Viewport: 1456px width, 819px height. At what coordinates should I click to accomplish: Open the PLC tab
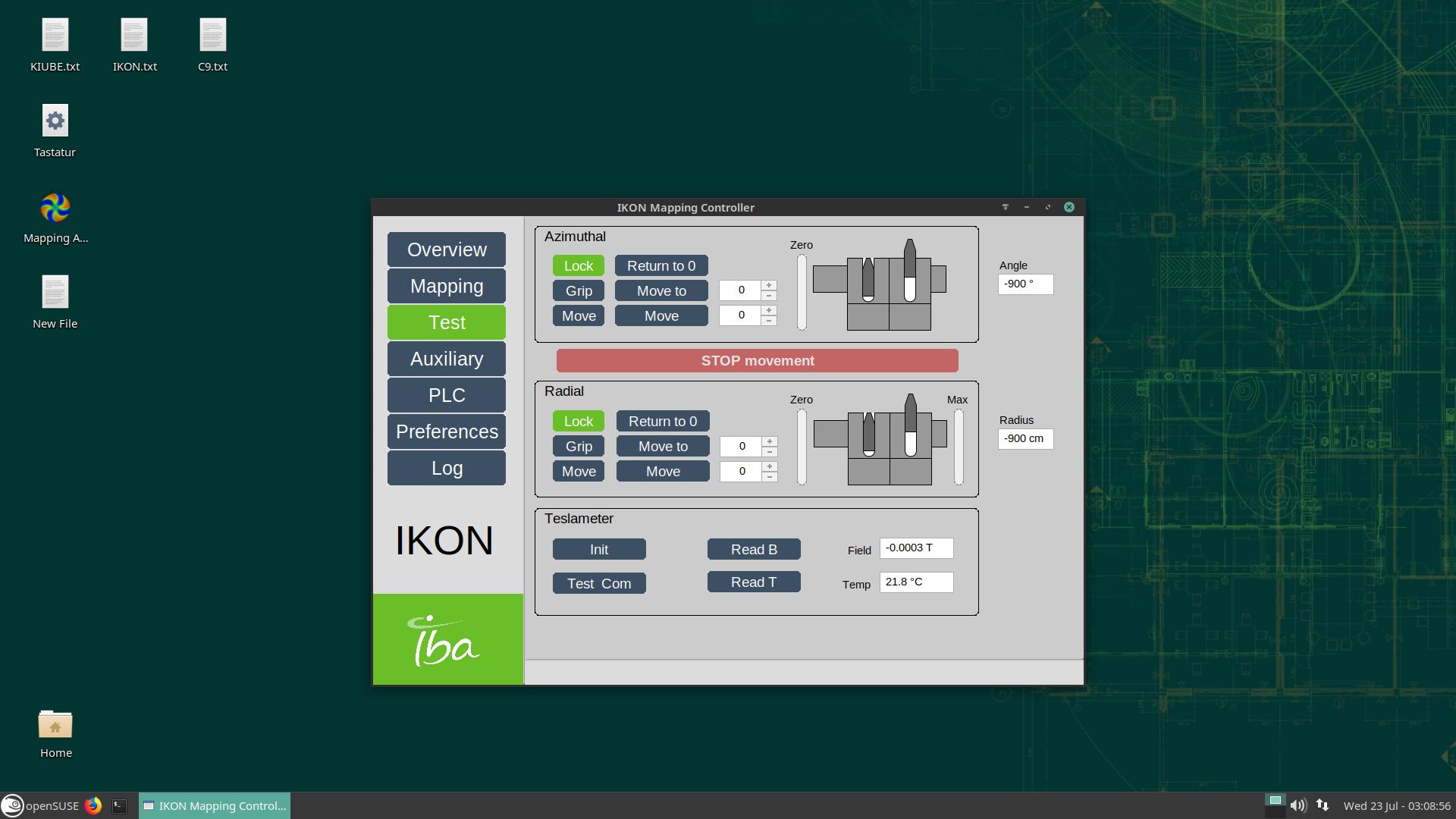pos(447,395)
